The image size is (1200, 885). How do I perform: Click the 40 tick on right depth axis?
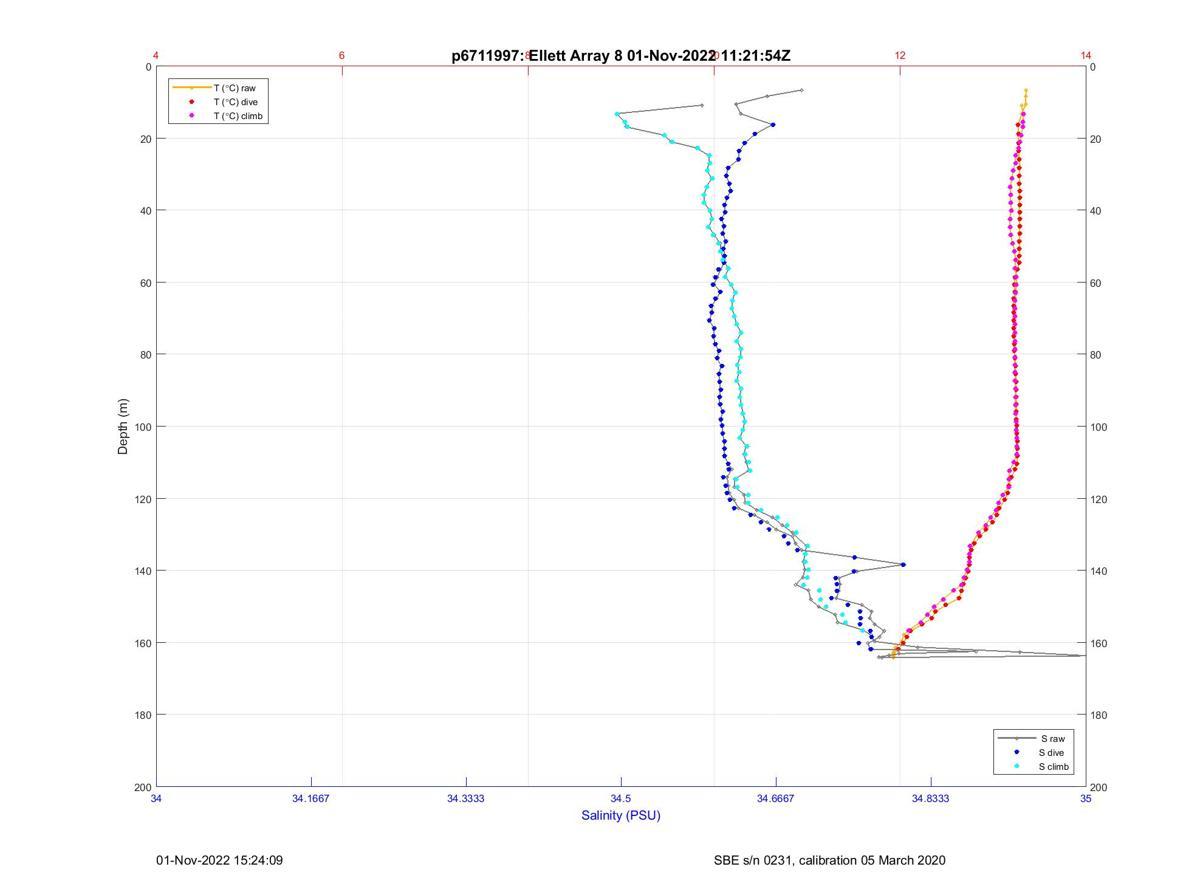click(x=1097, y=211)
